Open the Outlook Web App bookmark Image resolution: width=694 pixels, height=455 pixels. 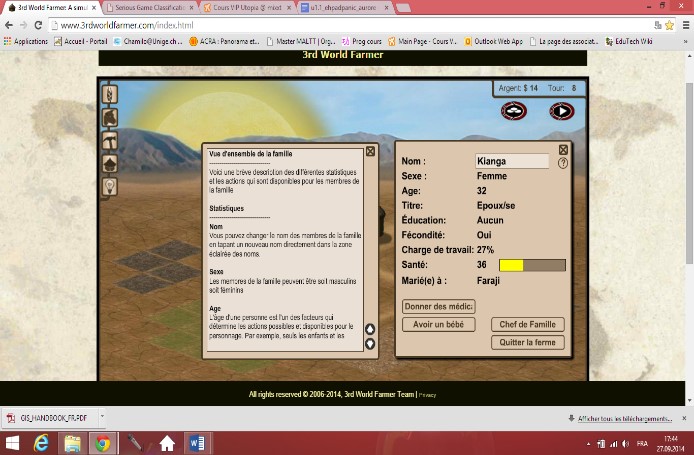point(494,41)
